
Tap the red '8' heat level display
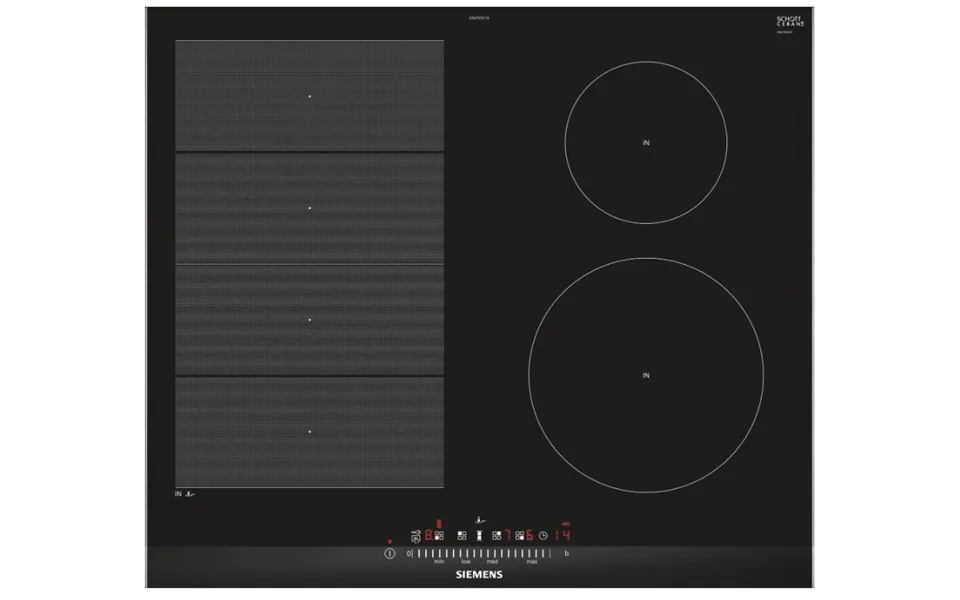pos(429,536)
